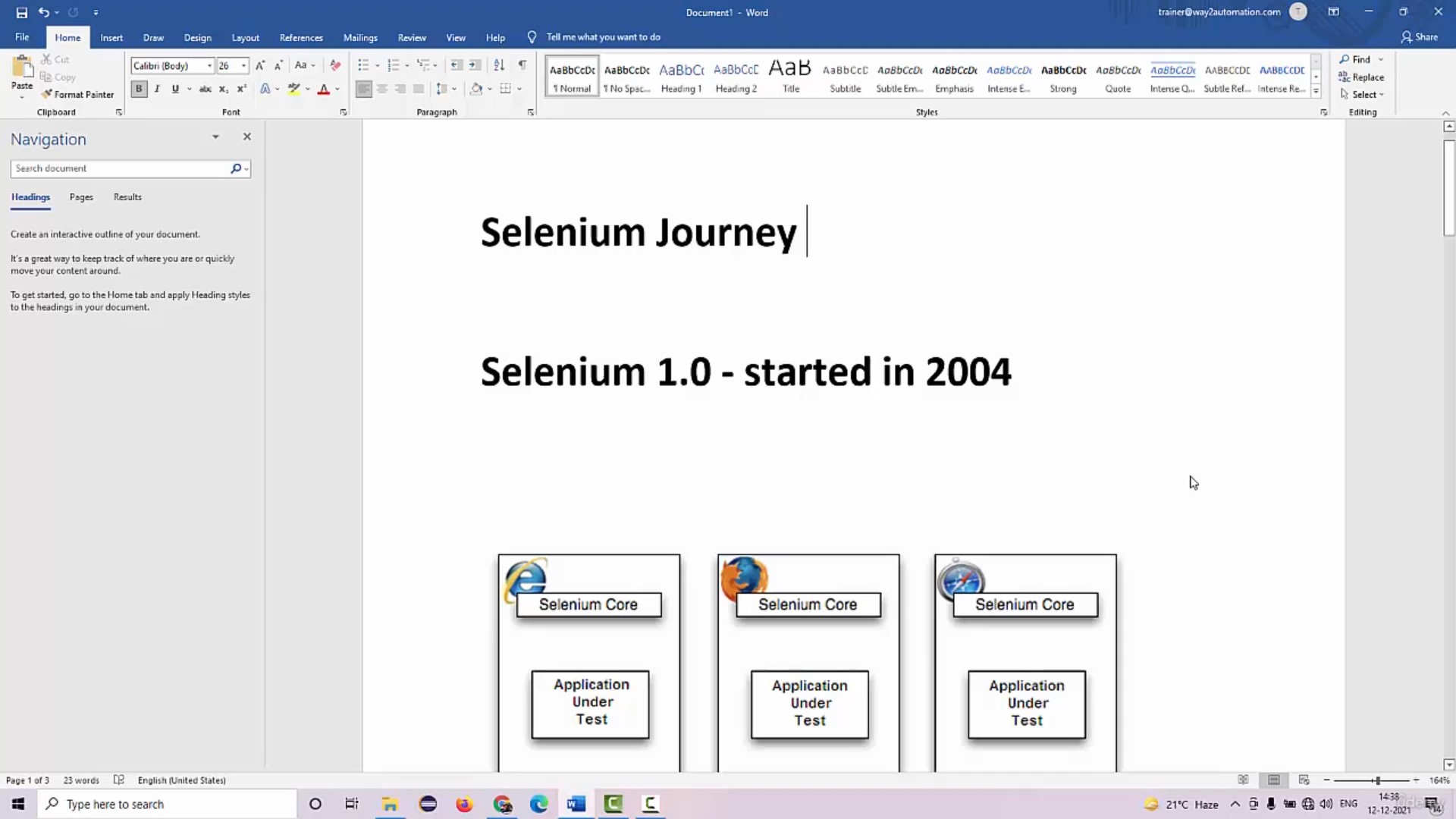Toggle show paragraph marks
The height and width of the screenshot is (819, 1456).
point(522,65)
